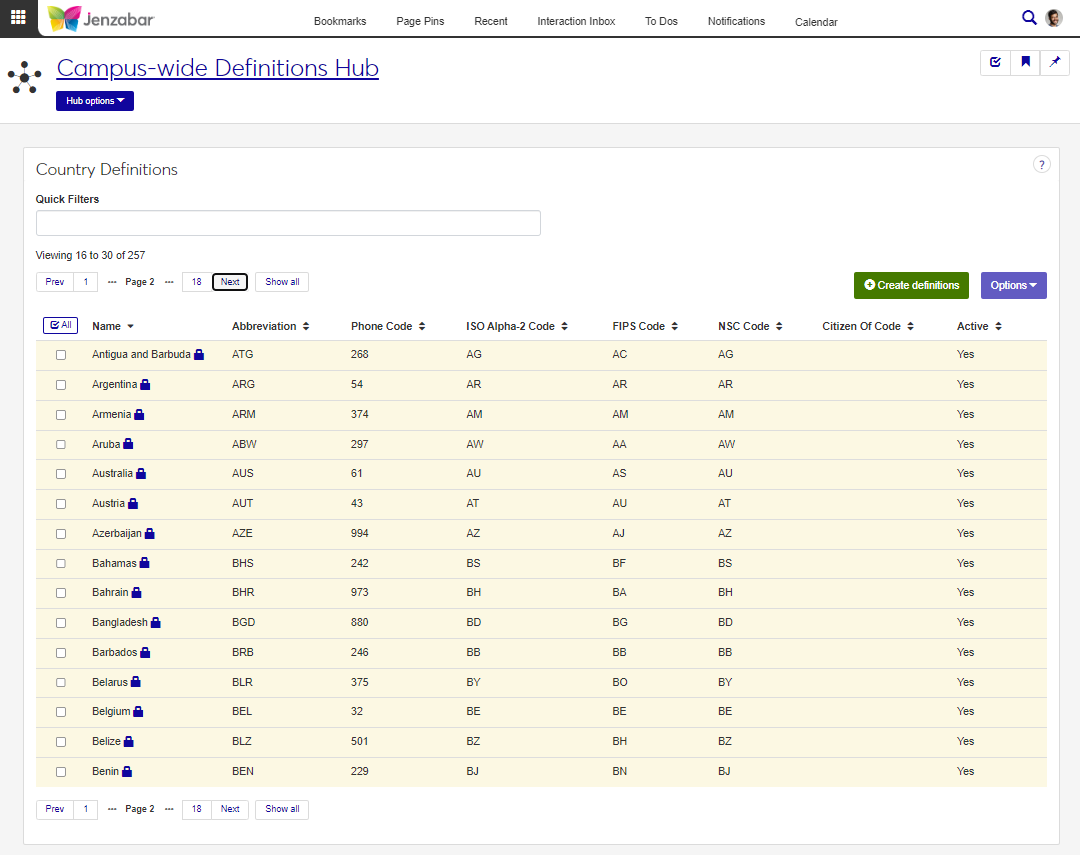Pin this page with the pushpin icon
This screenshot has height=855, width=1080.
click(x=1055, y=62)
